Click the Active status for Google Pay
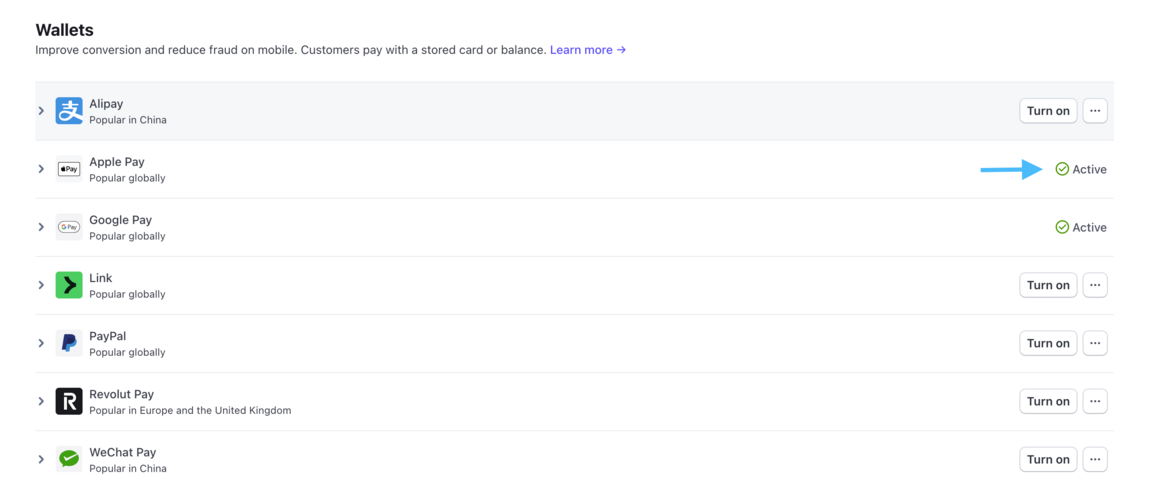The image size is (1150, 501). [x=1081, y=227]
